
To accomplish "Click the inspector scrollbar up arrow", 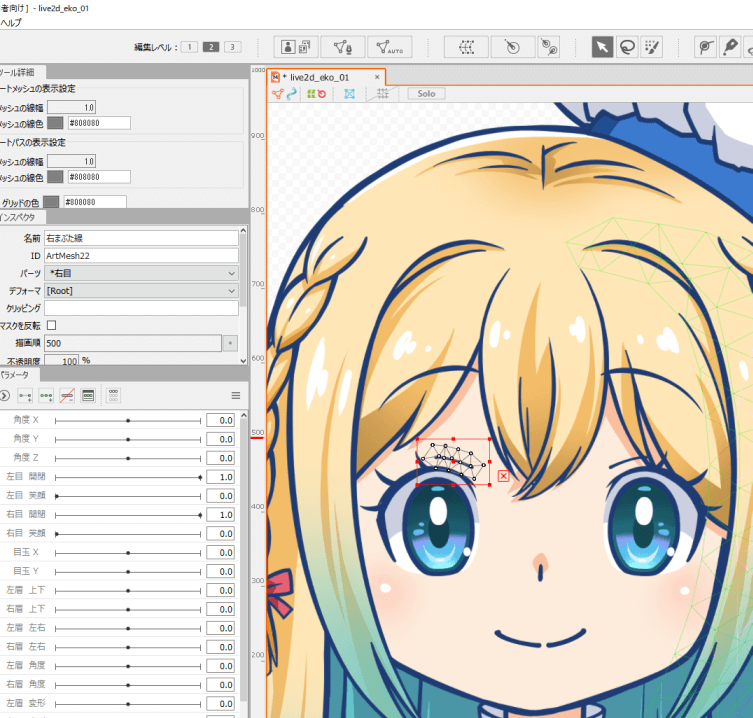I will tap(243, 231).
